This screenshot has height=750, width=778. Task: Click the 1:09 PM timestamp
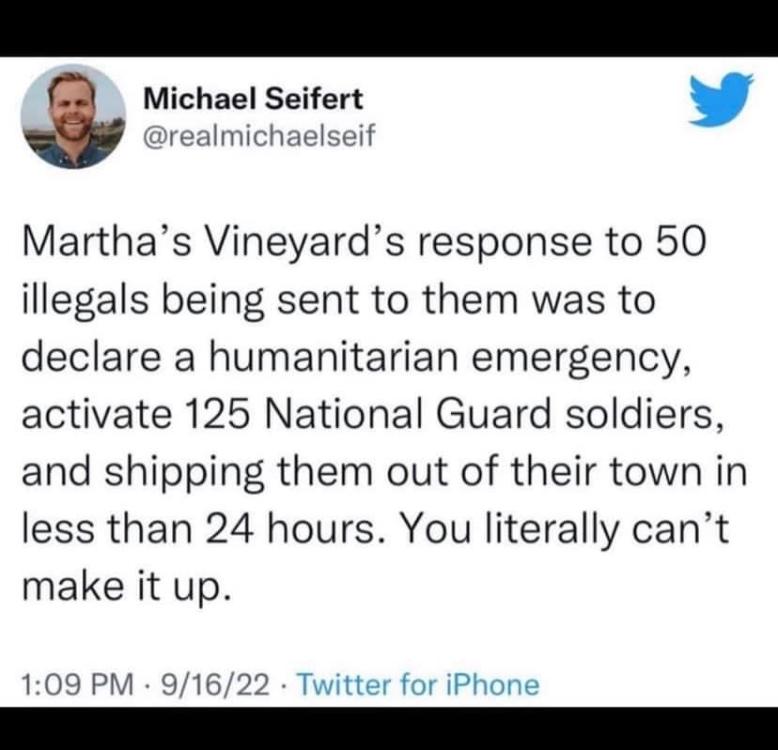(x=77, y=685)
